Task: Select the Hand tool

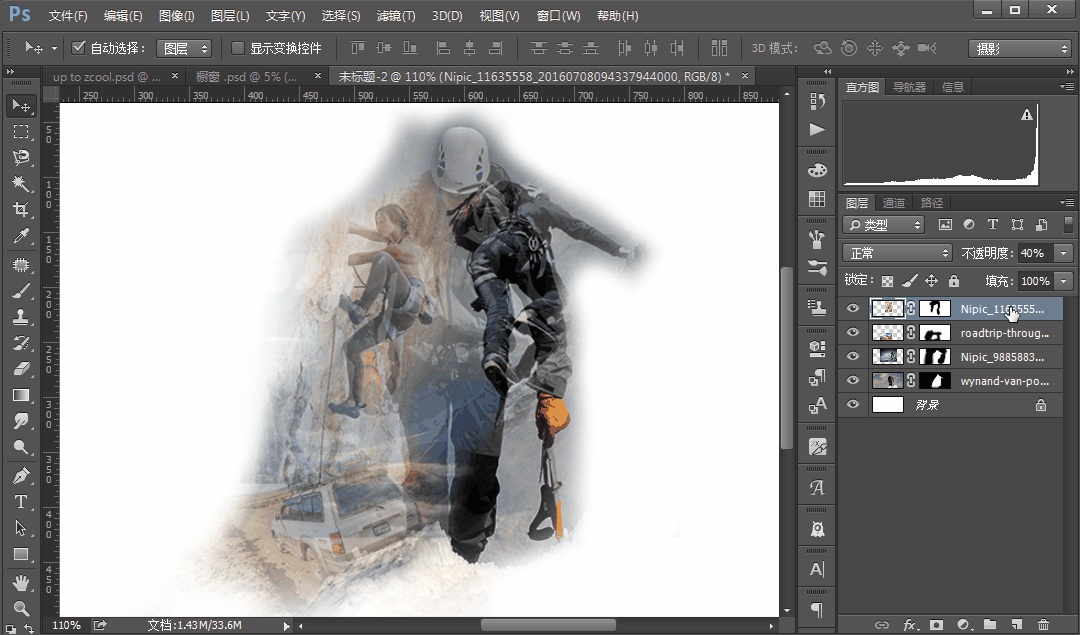Action: pyautogui.click(x=21, y=583)
